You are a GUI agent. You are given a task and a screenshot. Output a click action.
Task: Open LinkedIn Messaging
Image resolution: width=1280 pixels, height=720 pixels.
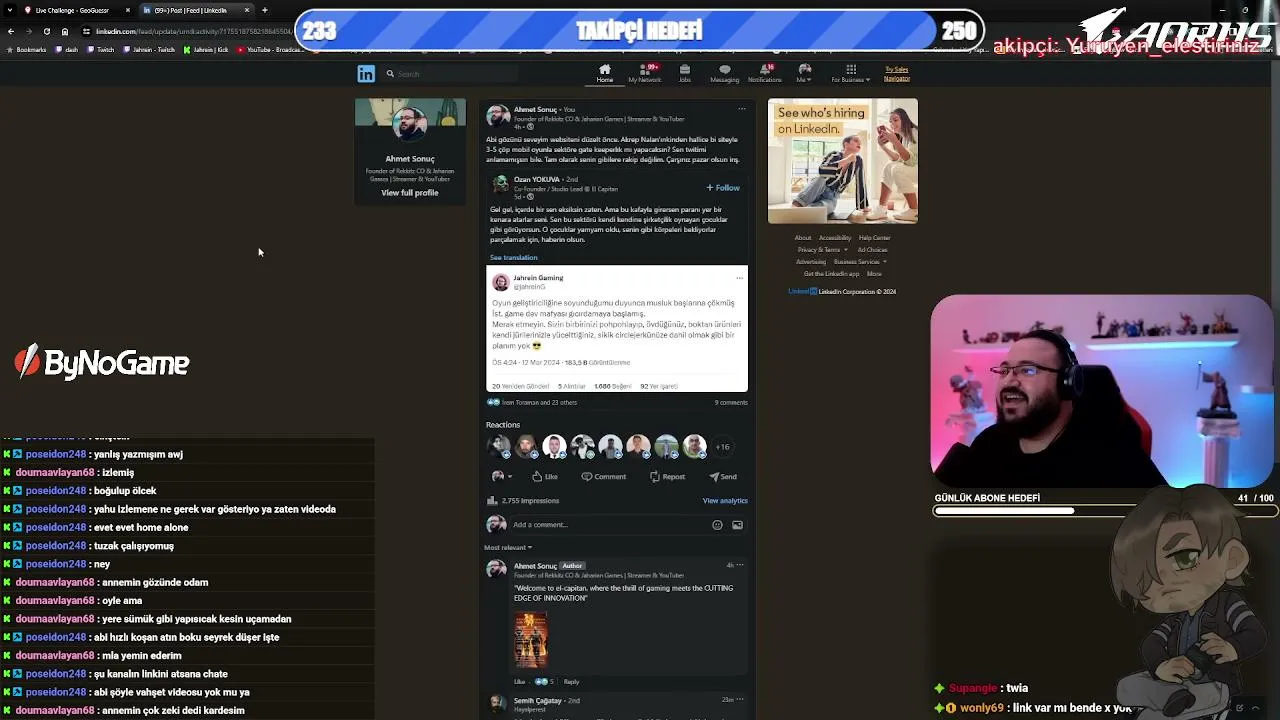pos(724,73)
